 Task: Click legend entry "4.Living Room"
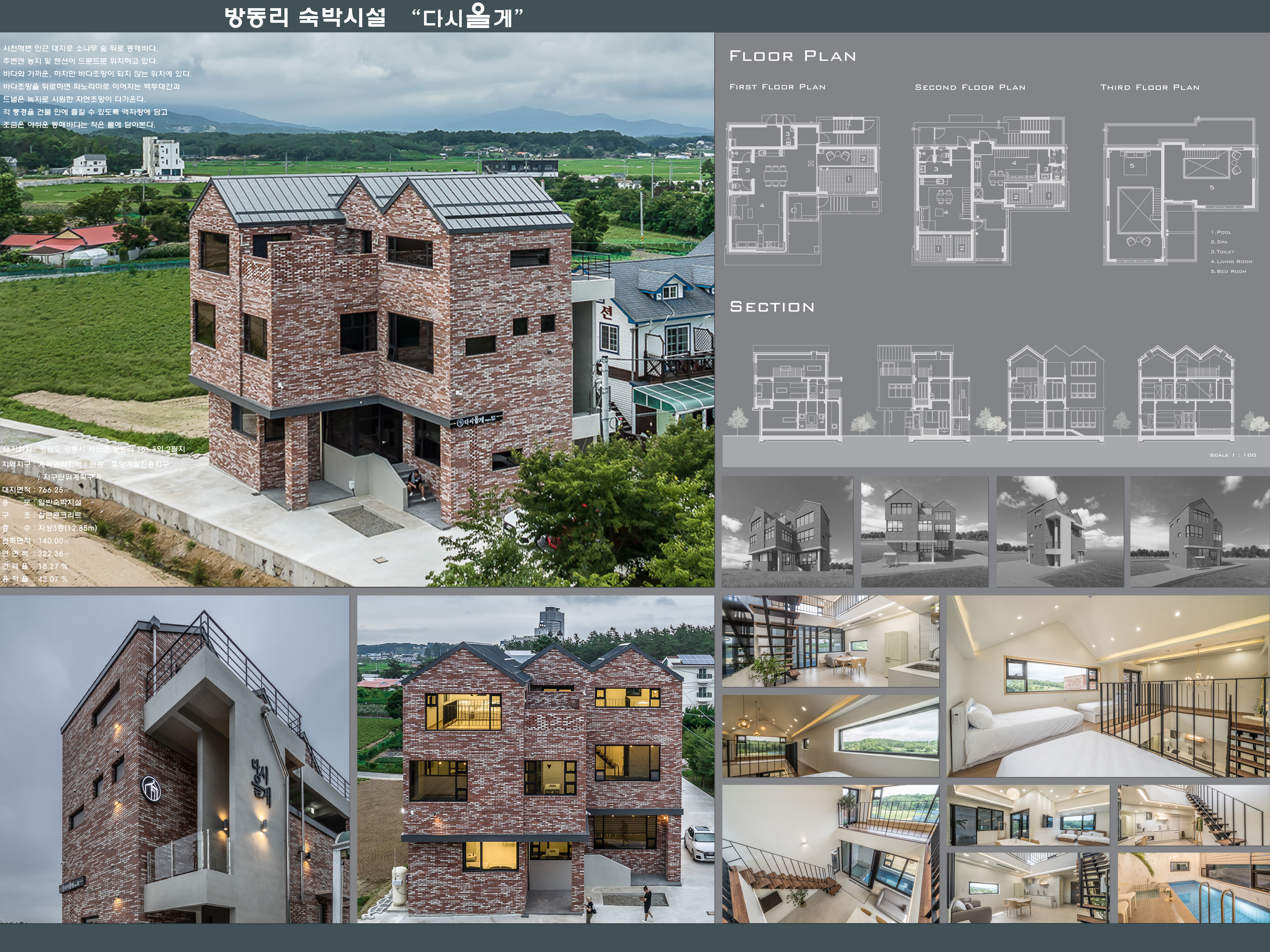(x=1231, y=262)
